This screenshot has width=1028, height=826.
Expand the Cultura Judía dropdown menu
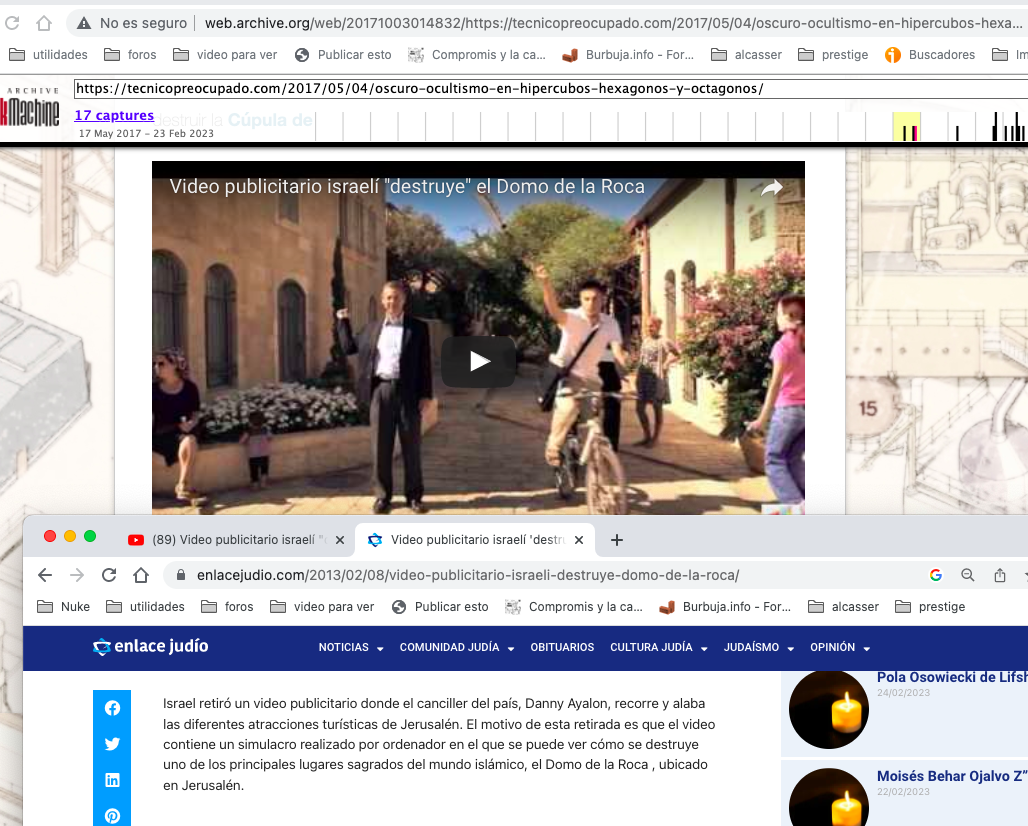(659, 648)
